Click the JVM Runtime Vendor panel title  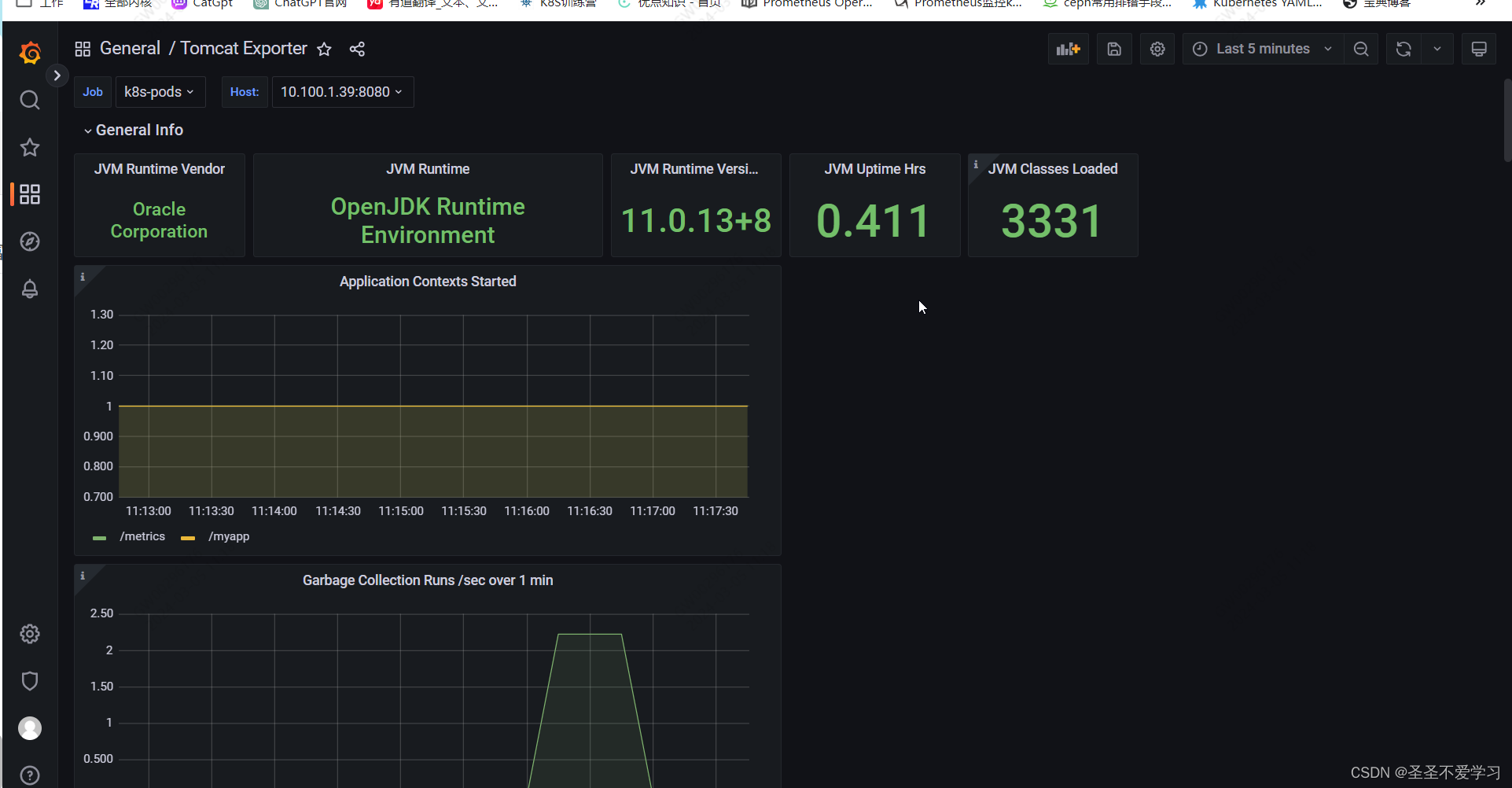(x=160, y=169)
